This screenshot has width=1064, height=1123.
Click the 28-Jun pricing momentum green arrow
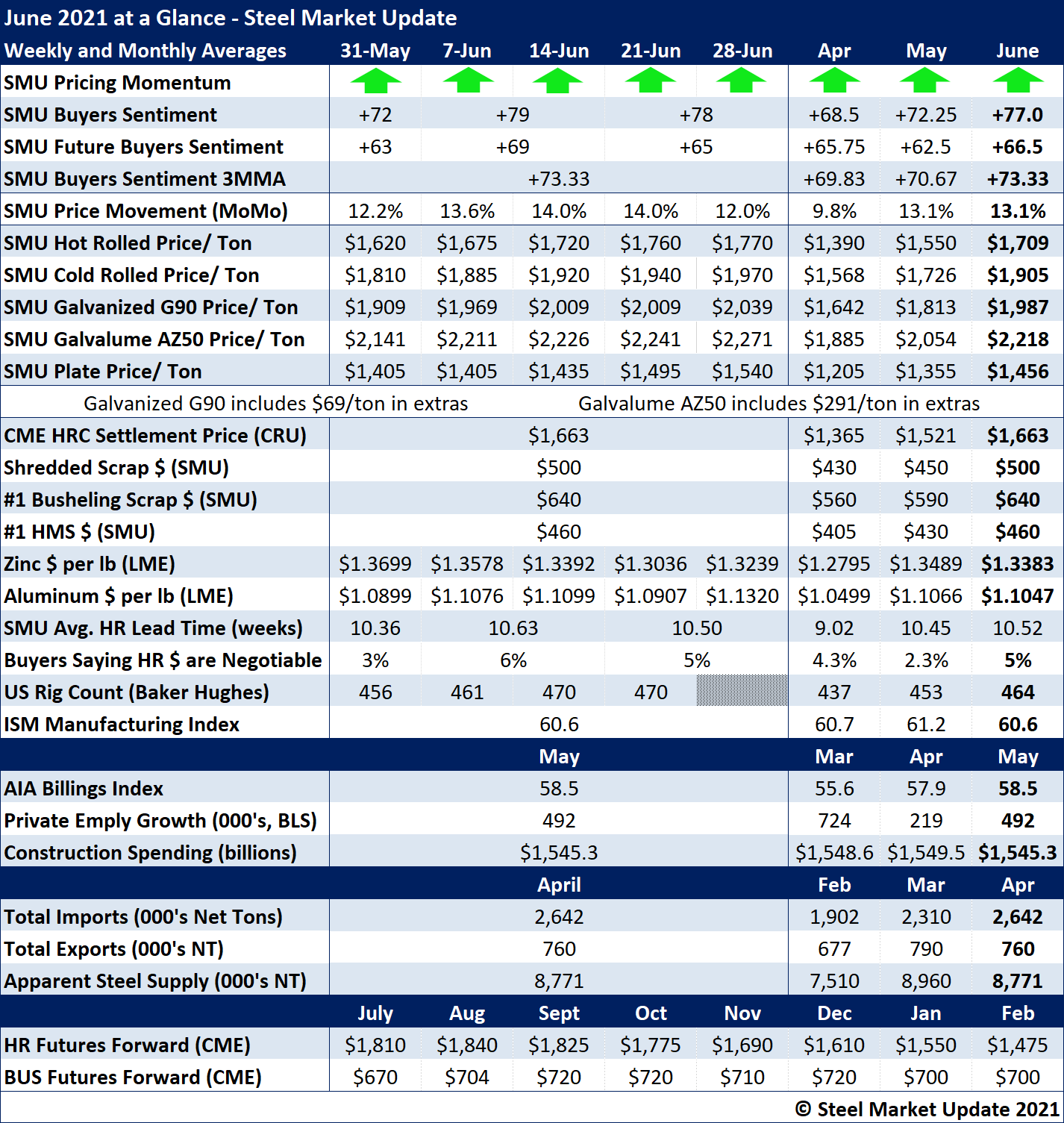pyautogui.click(x=742, y=81)
